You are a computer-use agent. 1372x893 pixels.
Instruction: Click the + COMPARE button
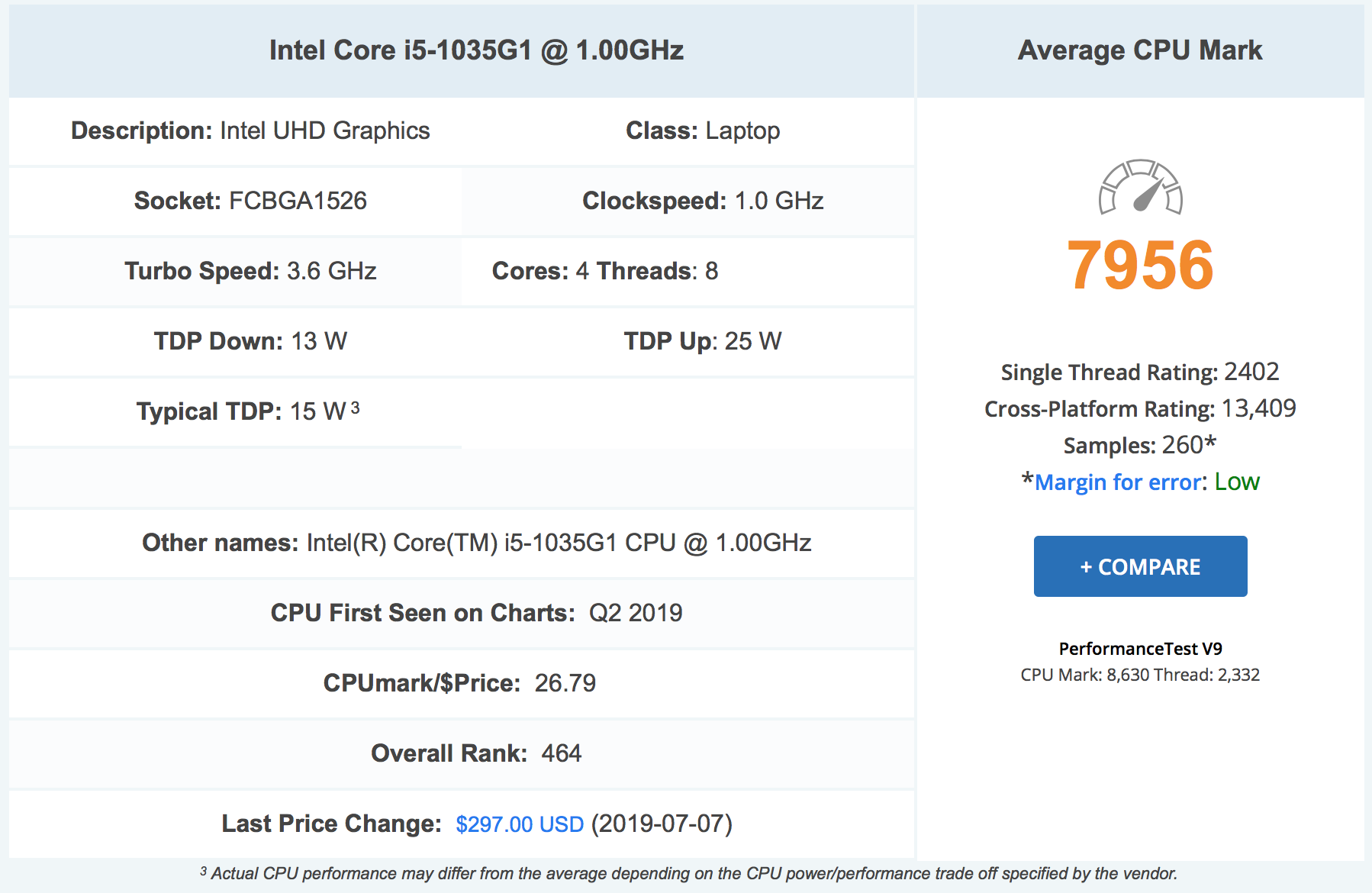click(1140, 566)
